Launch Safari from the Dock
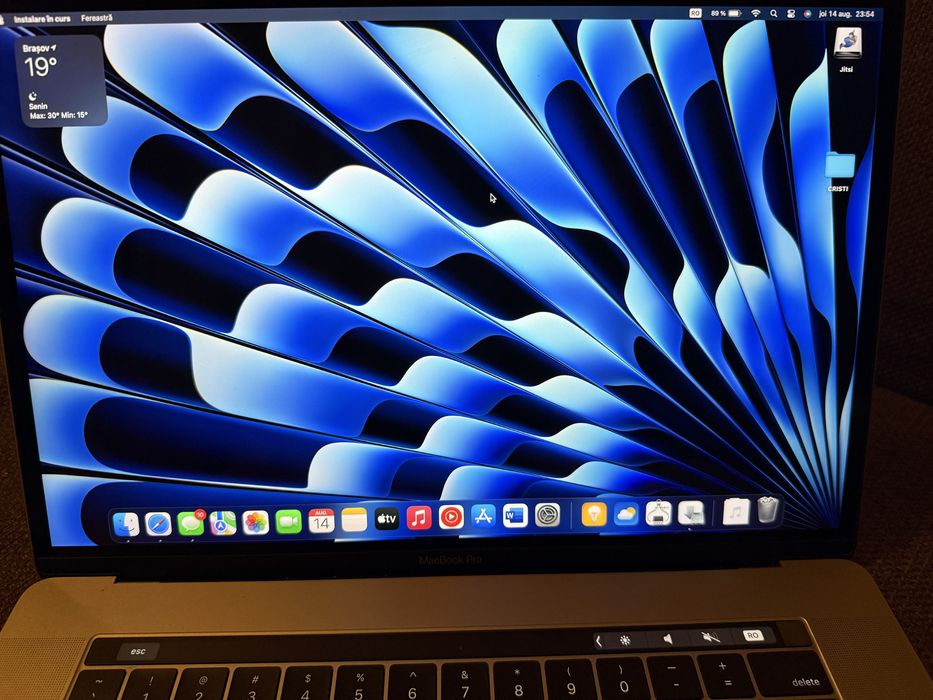Screen dimensions: 933x700 tap(158, 524)
